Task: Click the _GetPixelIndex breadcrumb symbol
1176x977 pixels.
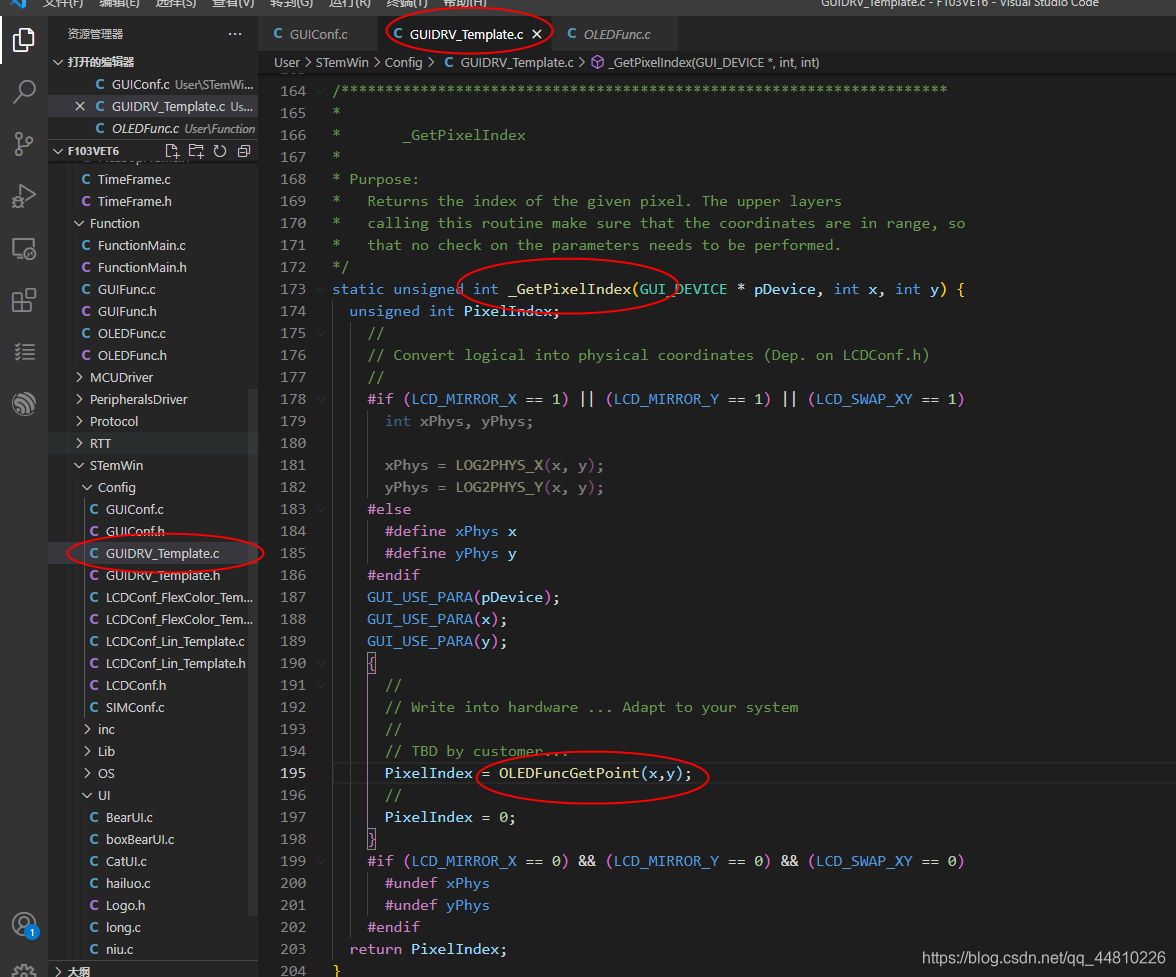Action: point(705,62)
